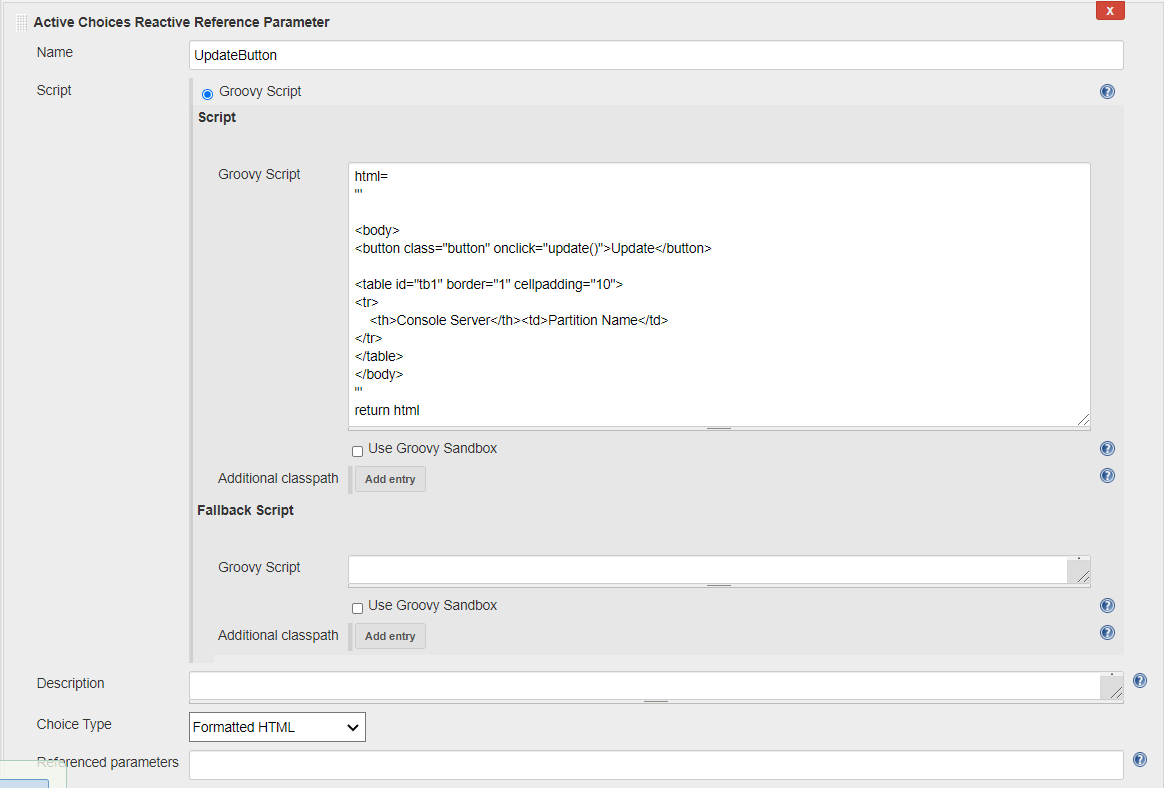Open help for main script's Use Groovy Sandbox
The width and height of the screenshot is (1164, 788).
1107,449
